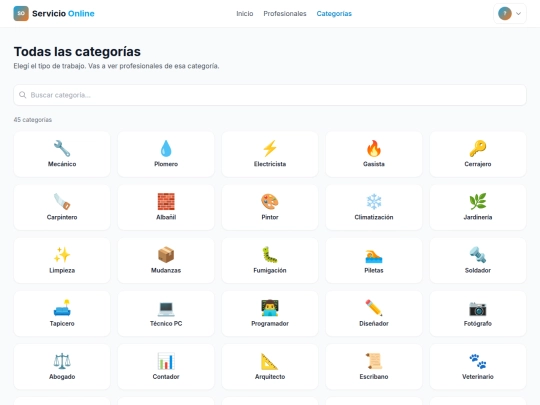Open the Programador technologist category
The width and height of the screenshot is (540, 405).
tap(270, 314)
